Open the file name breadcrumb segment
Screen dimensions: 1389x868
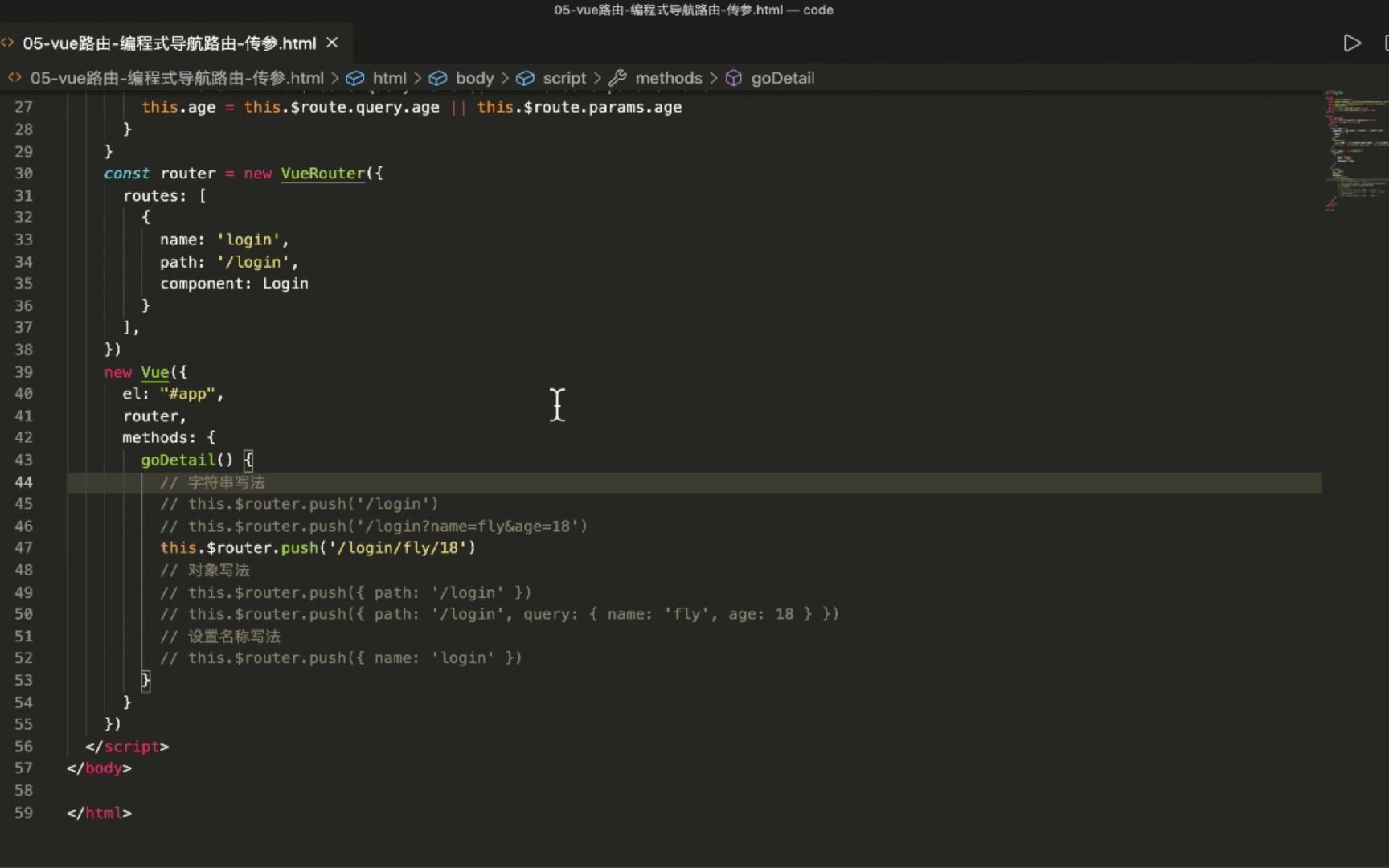177,78
